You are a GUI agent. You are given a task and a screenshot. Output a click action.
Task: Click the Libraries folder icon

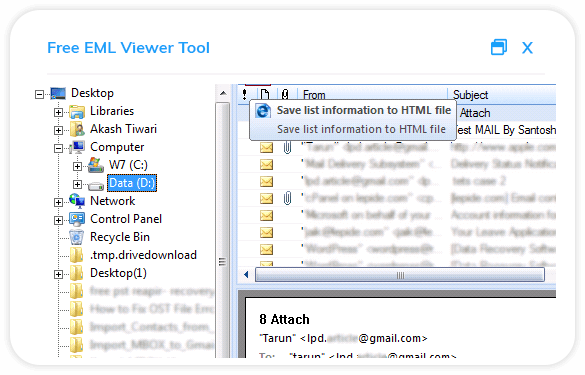[x=77, y=112]
